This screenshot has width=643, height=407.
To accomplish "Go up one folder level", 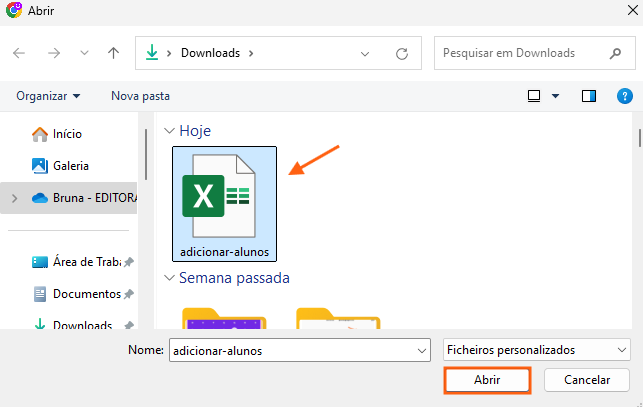I will click(x=113, y=53).
